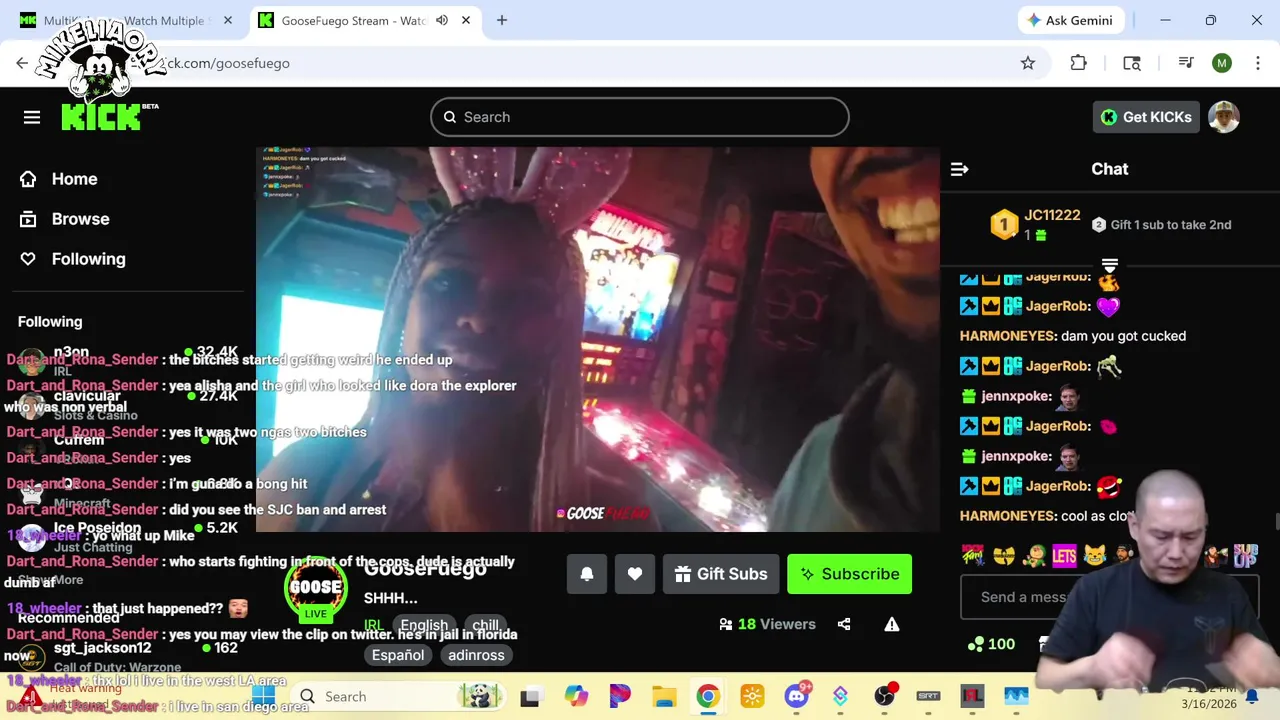Open the IRL category tag
The image size is (1280, 720).
pos(373,625)
